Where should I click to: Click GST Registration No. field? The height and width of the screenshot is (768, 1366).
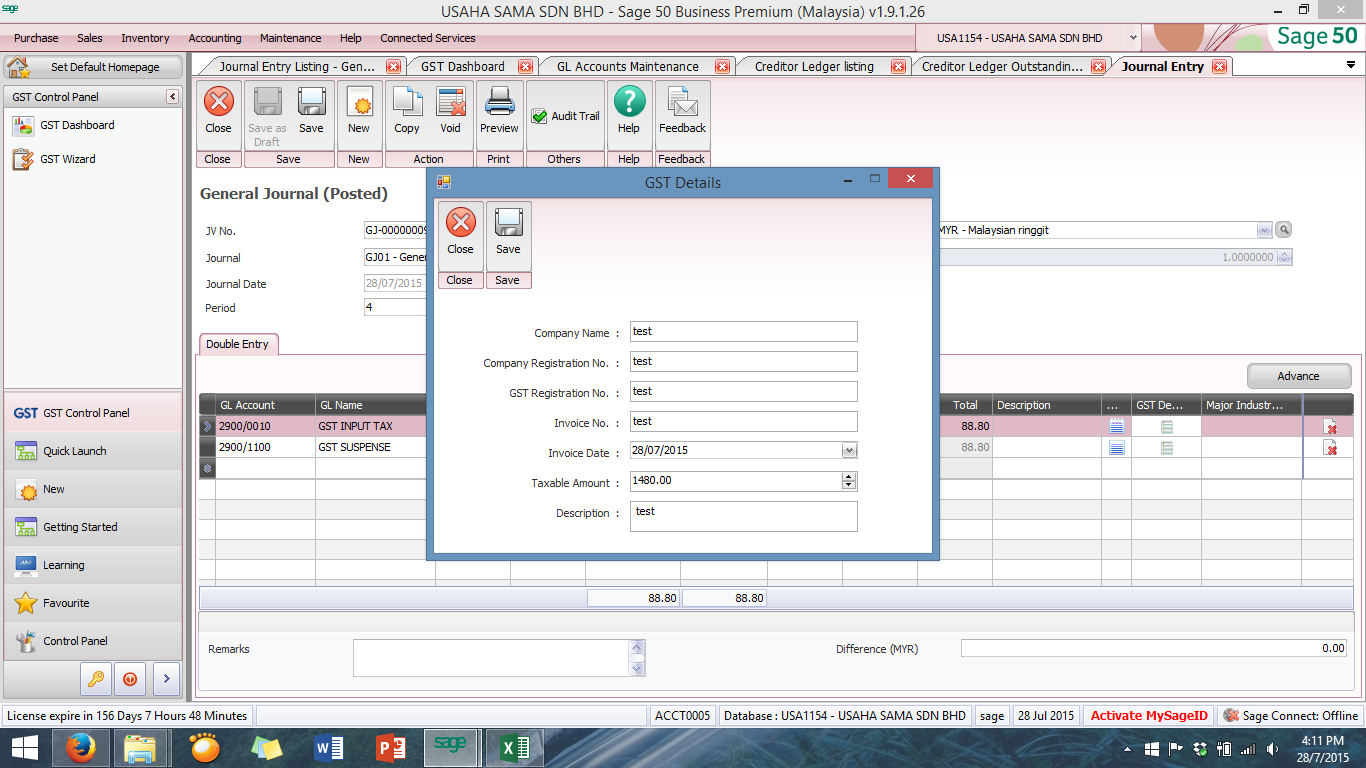[744, 392]
